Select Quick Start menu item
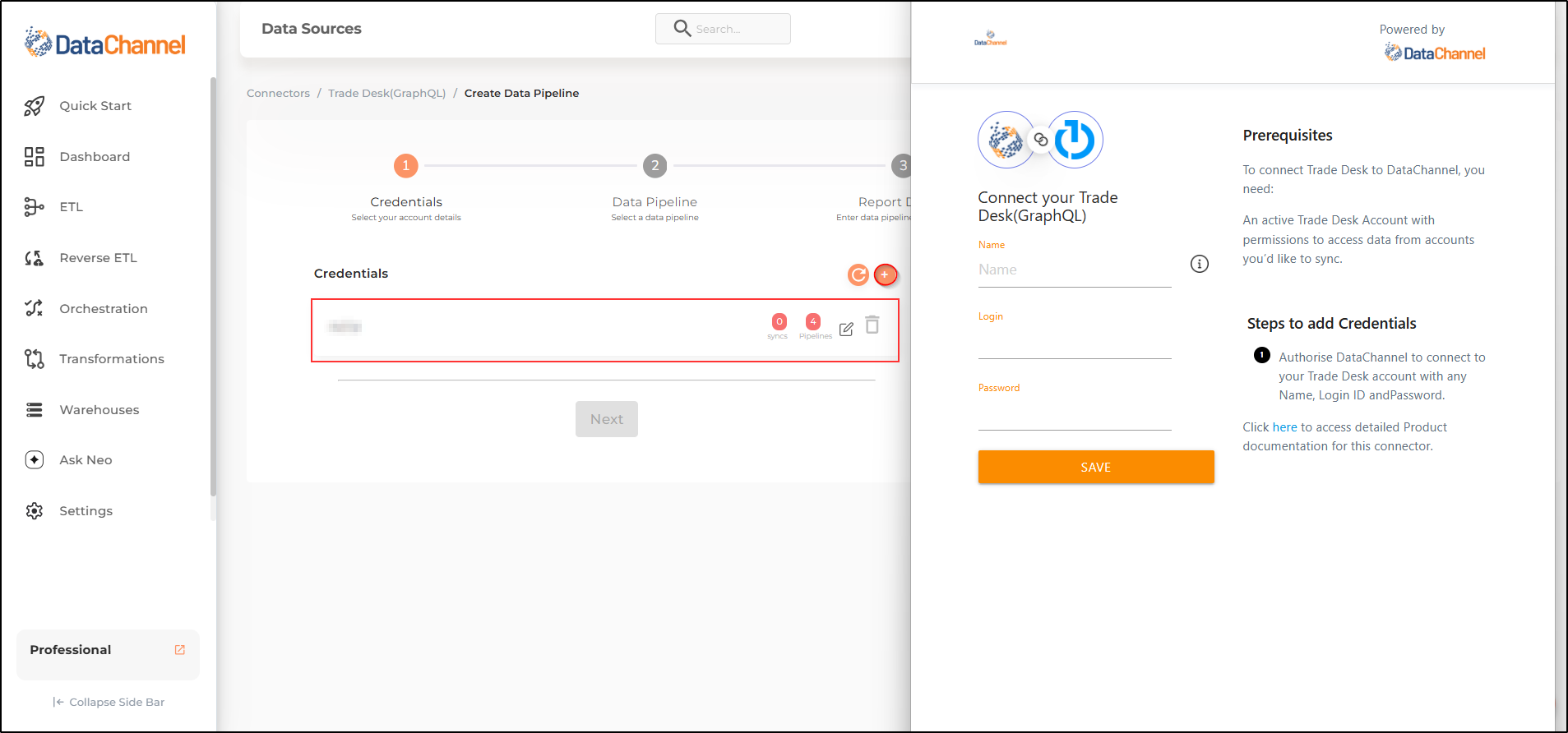Viewport: 1568px width, 733px height. click(95, 106)
